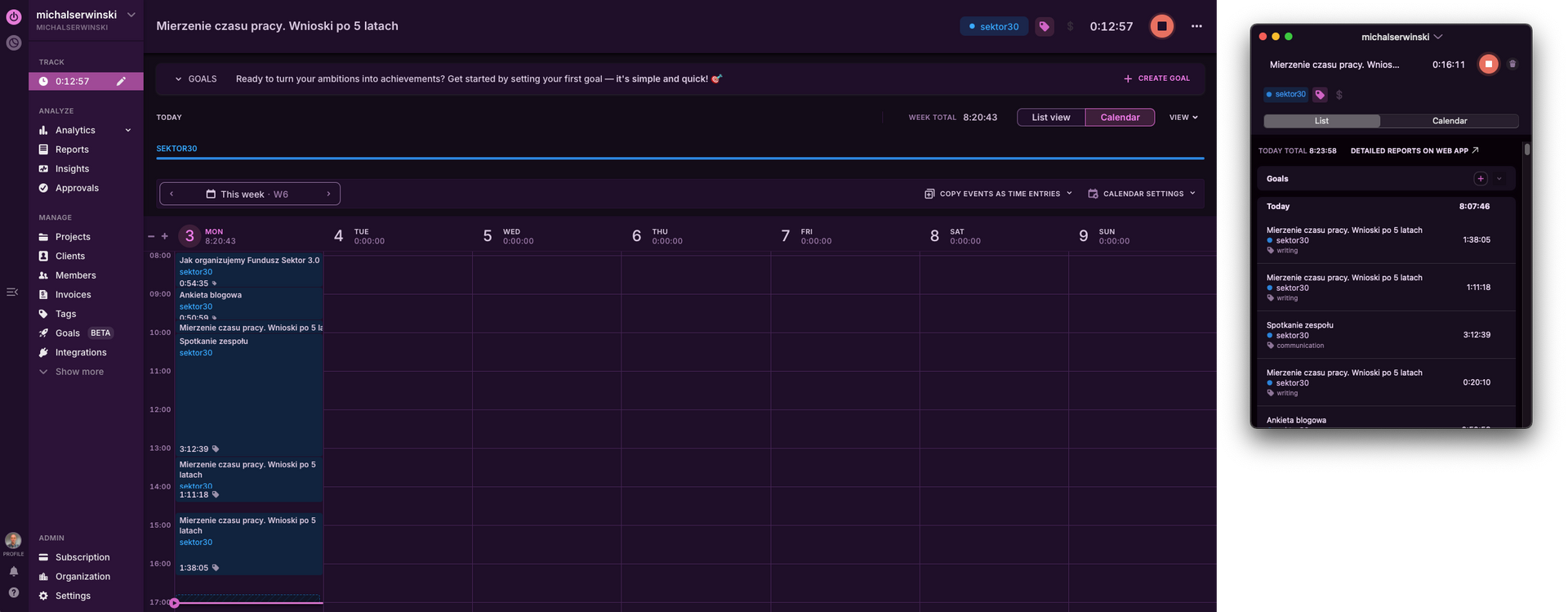Screen dimensions: 1568x612
Task: Delete the entry with the trash icon in the mini timer
Action: tap(1512, 64)
